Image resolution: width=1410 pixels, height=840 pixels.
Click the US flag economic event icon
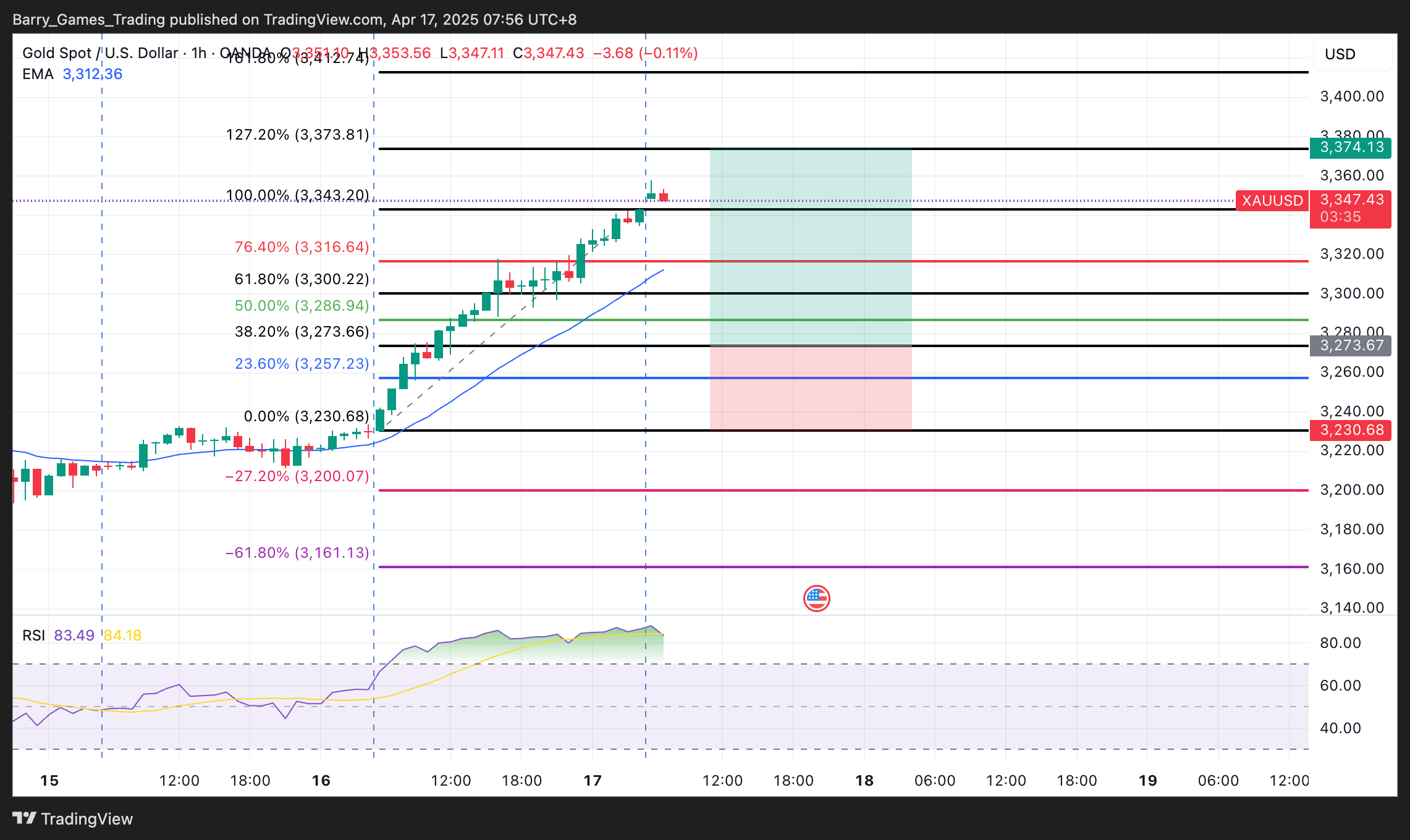click(x=816, y=598)
